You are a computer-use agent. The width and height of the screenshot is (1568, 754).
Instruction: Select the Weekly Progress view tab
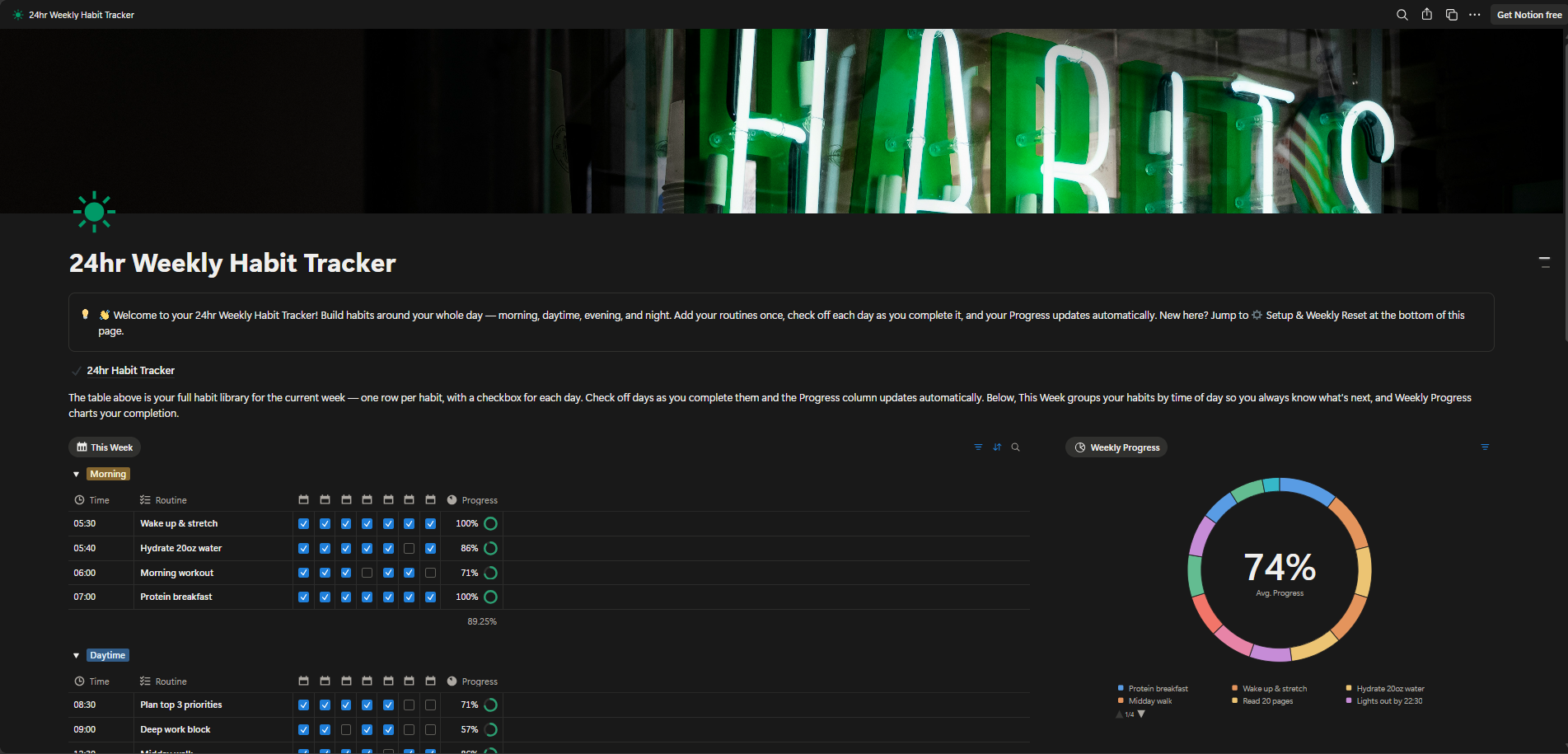(1116, 447)
